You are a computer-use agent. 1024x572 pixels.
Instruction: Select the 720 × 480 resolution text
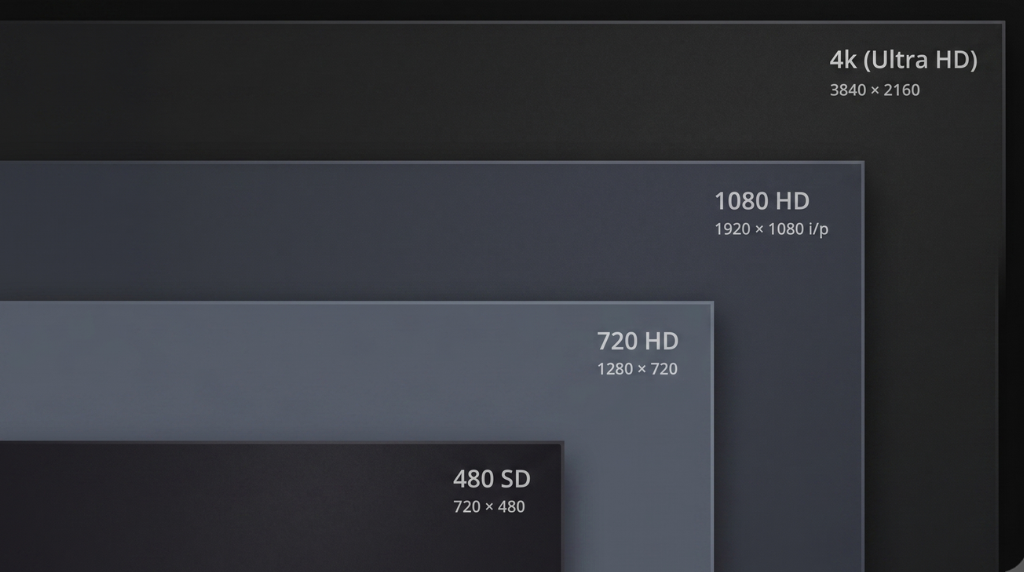(x=488, y=507)
